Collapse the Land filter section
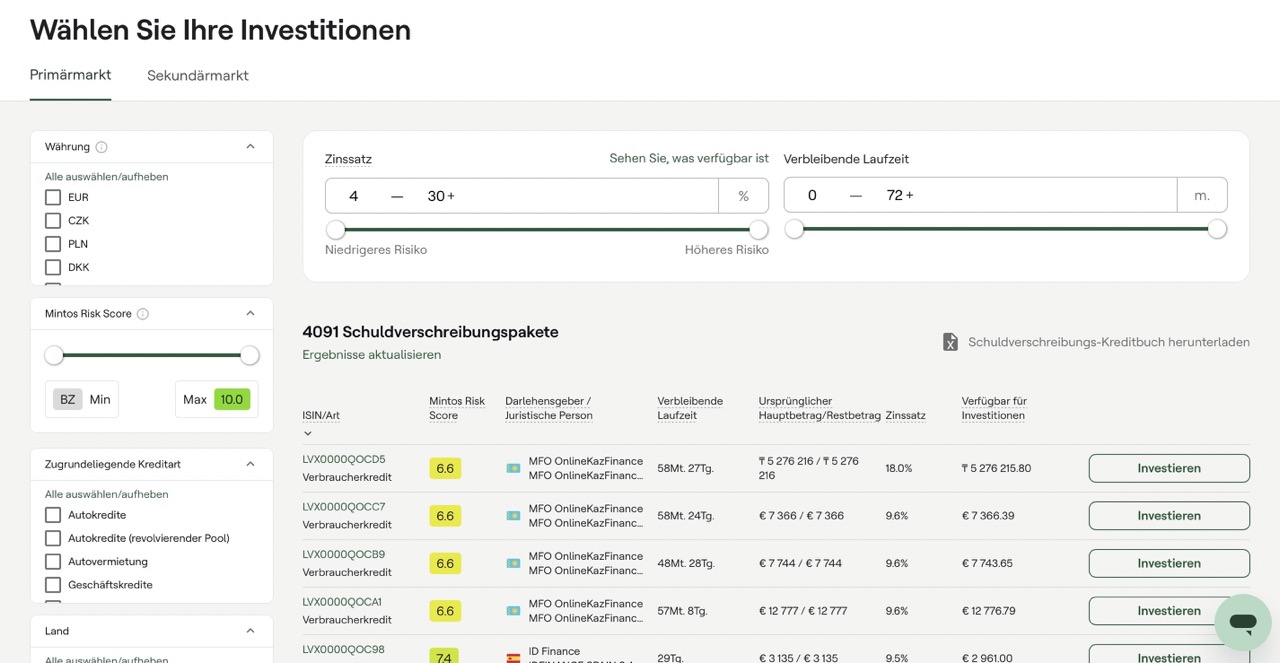 tap(250, 631)
